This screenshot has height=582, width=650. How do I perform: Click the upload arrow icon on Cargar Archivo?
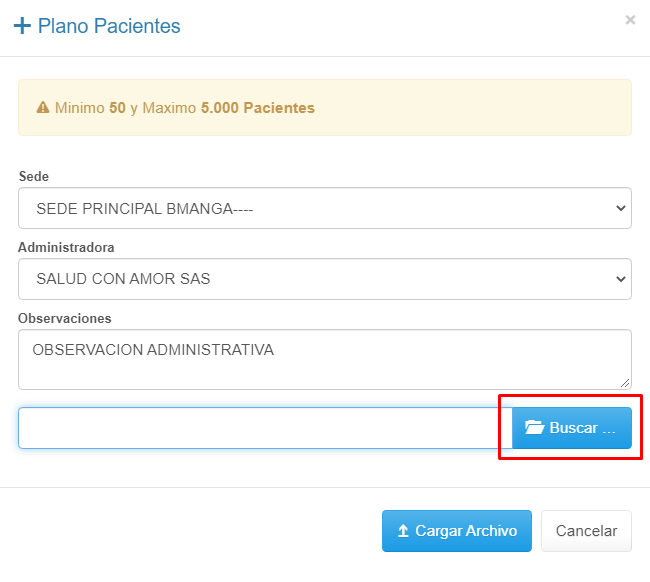pyautogui.click(x=403, y=531)
